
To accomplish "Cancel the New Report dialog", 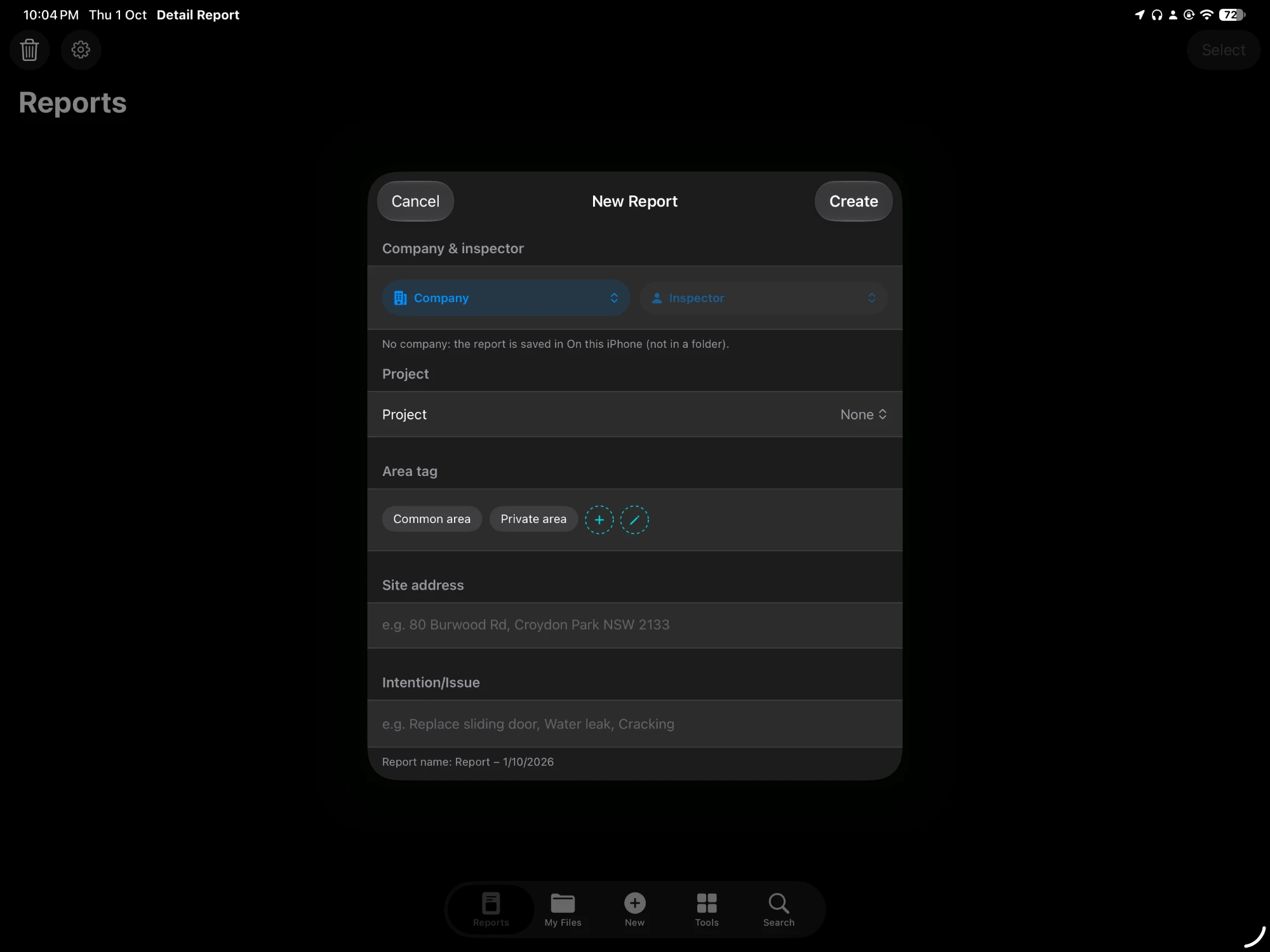I will pos(415,201).
